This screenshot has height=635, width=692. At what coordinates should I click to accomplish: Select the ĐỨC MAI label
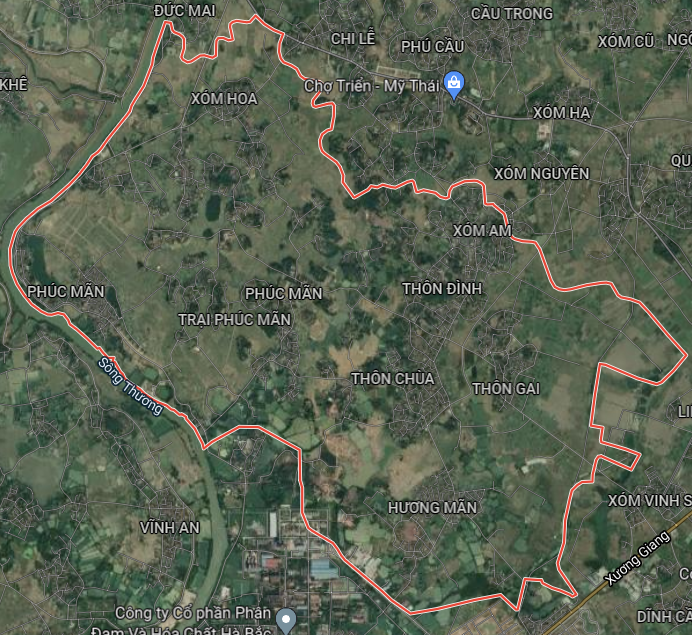click(x=184, y=11)
